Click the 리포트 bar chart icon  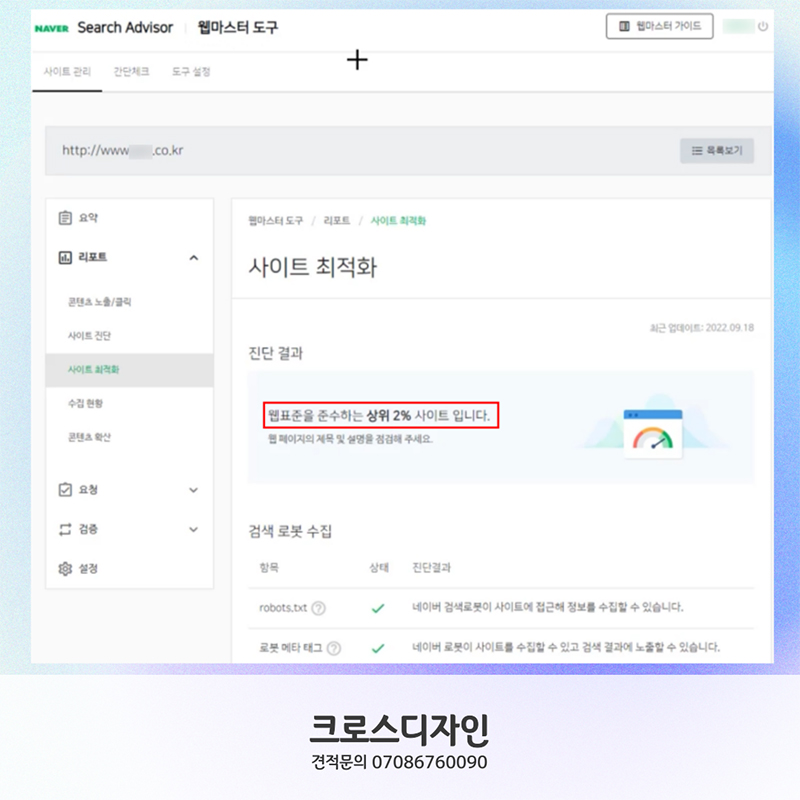[64, 257]
